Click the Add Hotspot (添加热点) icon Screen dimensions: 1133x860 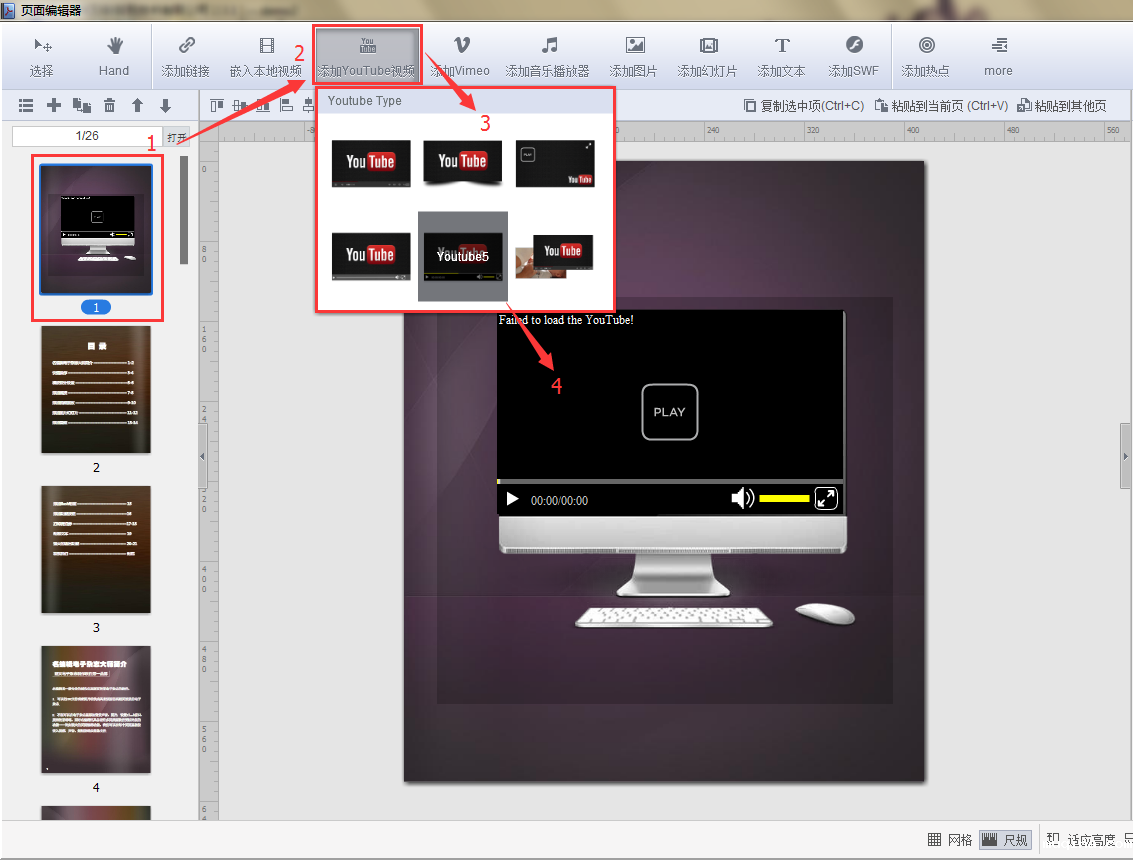926,56
